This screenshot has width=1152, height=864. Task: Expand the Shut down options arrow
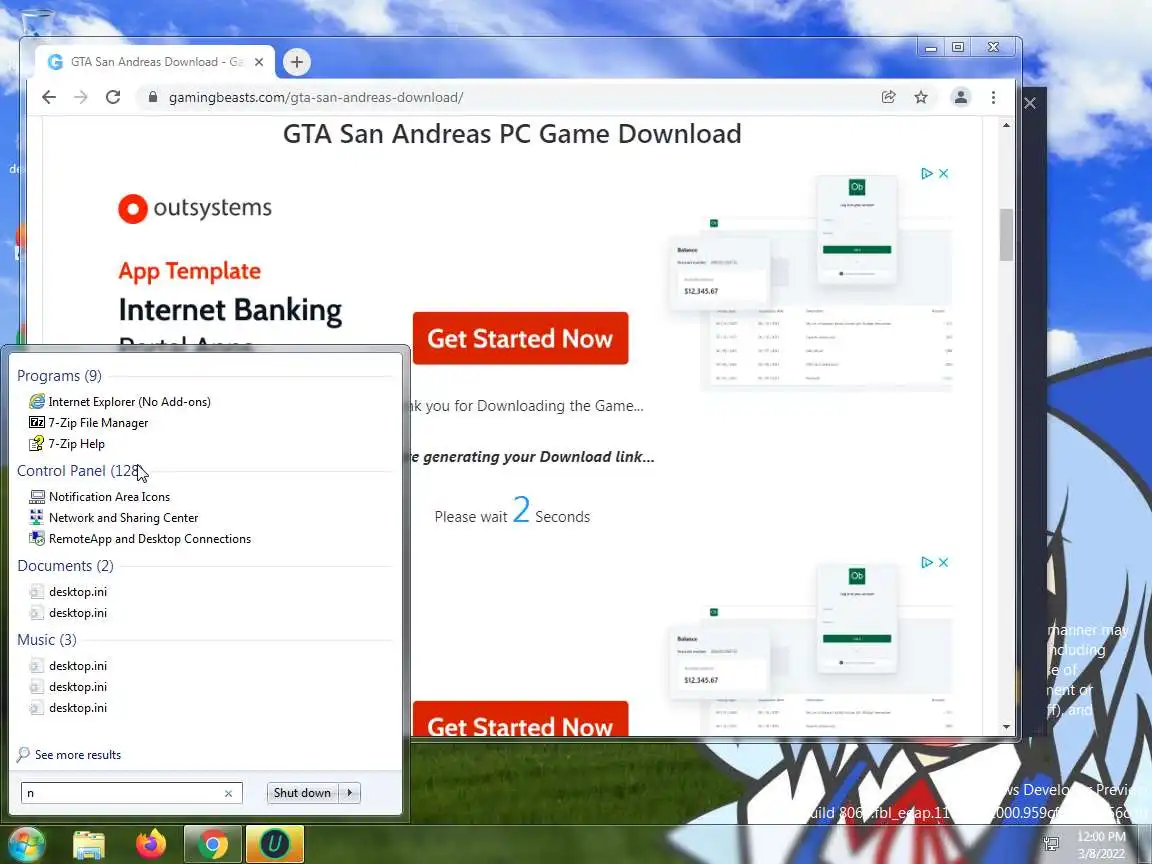350,793
